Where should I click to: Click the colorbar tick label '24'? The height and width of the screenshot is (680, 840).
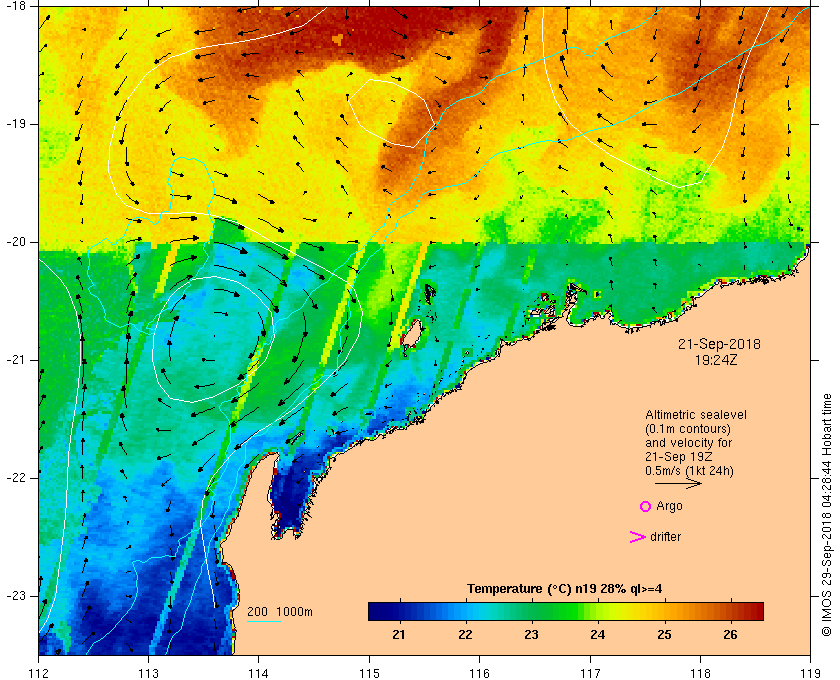pos(598,635)
